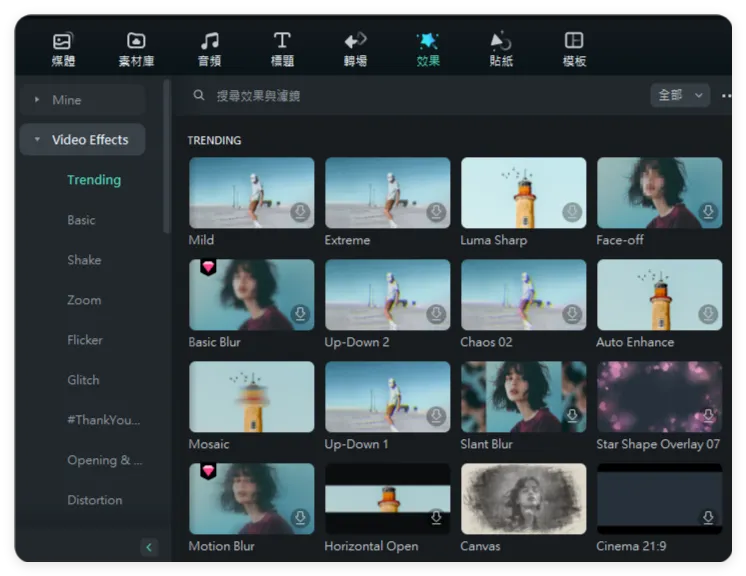The width and height of the screenshot is (746, 576).
Task: Click the Horizontal Open label
Action: [371, 546]
